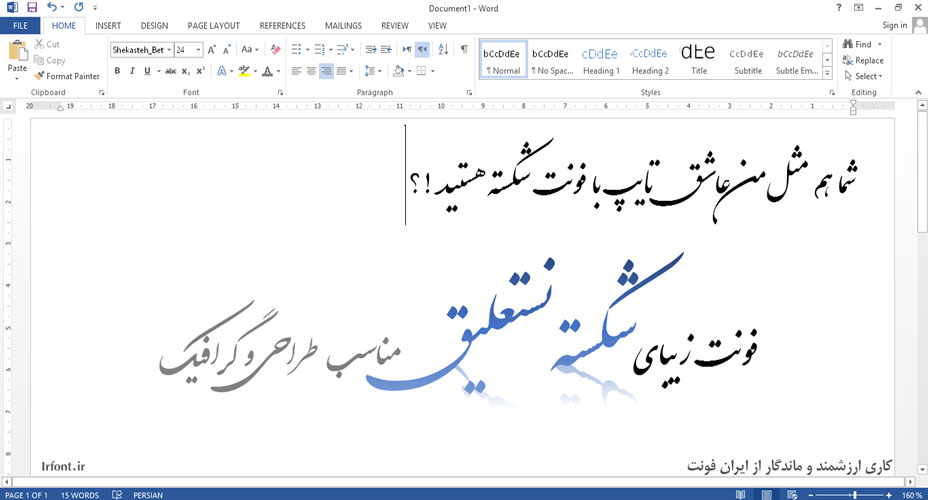Switch to the PAGE LAYOUT tab
This screenshot has width=928, height=500.
(x=213, y=26)
